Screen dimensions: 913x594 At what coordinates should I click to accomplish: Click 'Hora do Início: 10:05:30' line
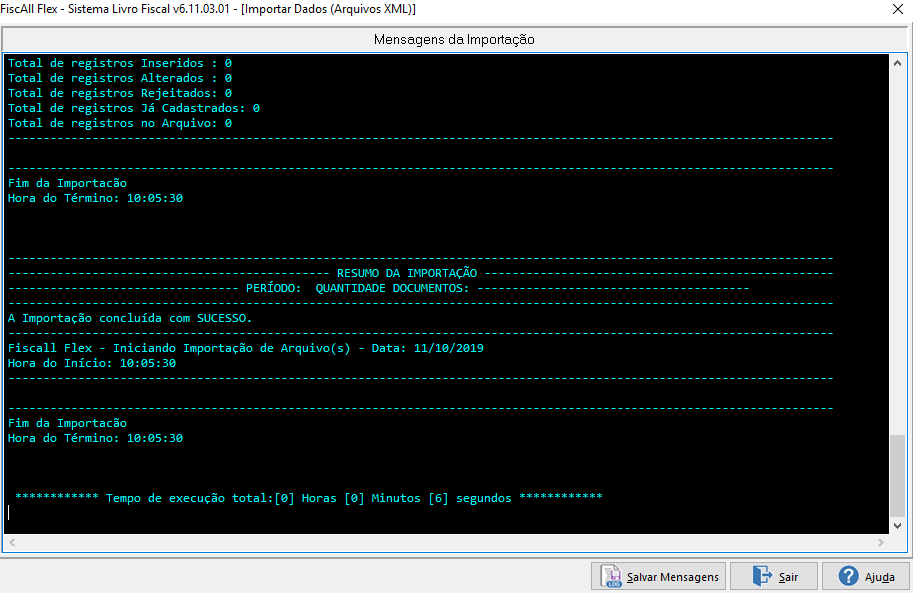tap(92, 363)
